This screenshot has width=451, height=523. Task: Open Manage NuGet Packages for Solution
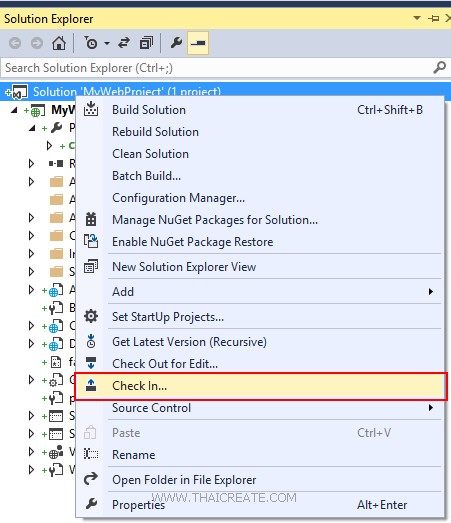(x=260, y=220)
